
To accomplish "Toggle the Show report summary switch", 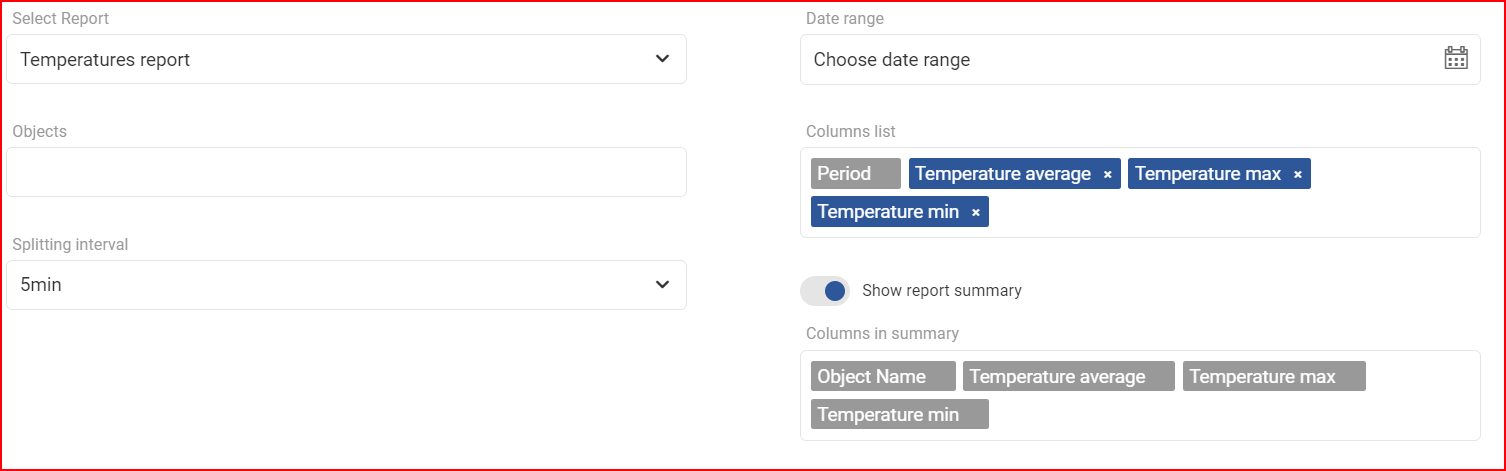I will (x=825, y=291).
